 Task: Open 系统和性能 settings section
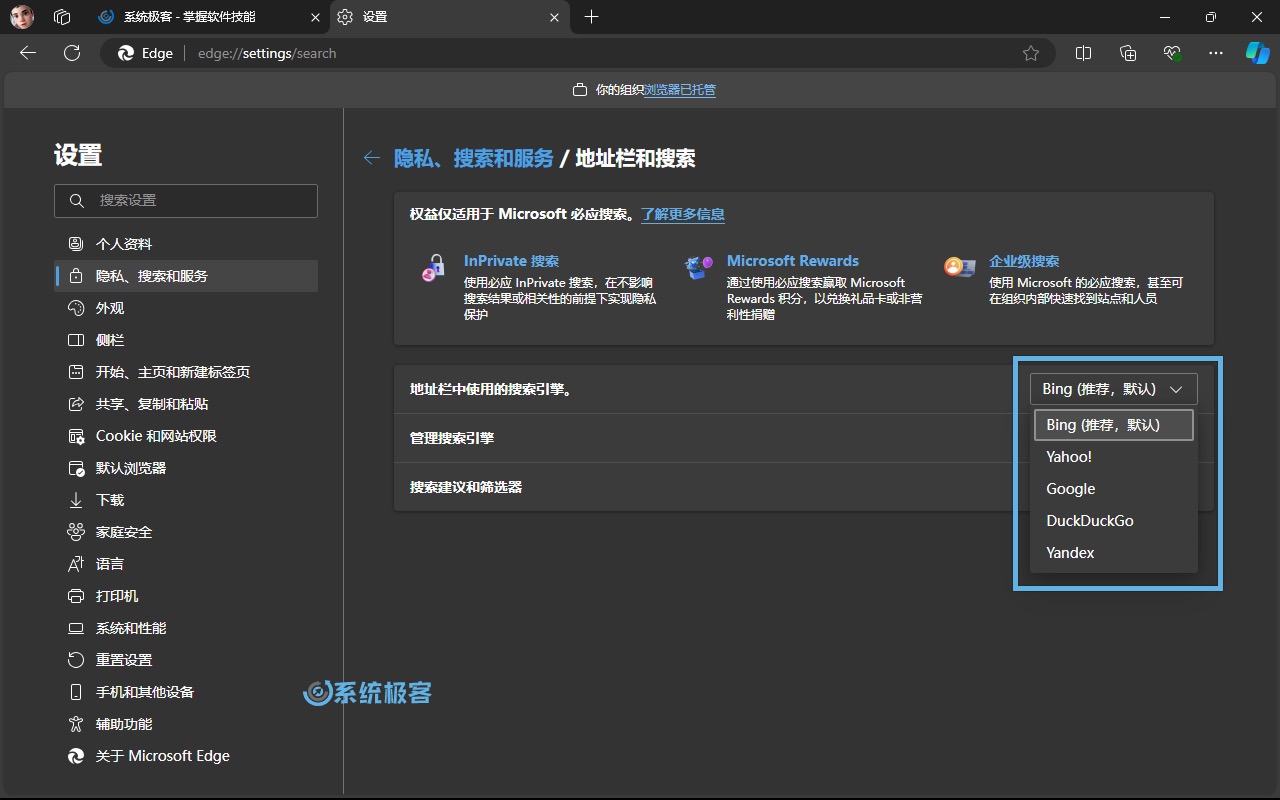[x=186, y=628]
